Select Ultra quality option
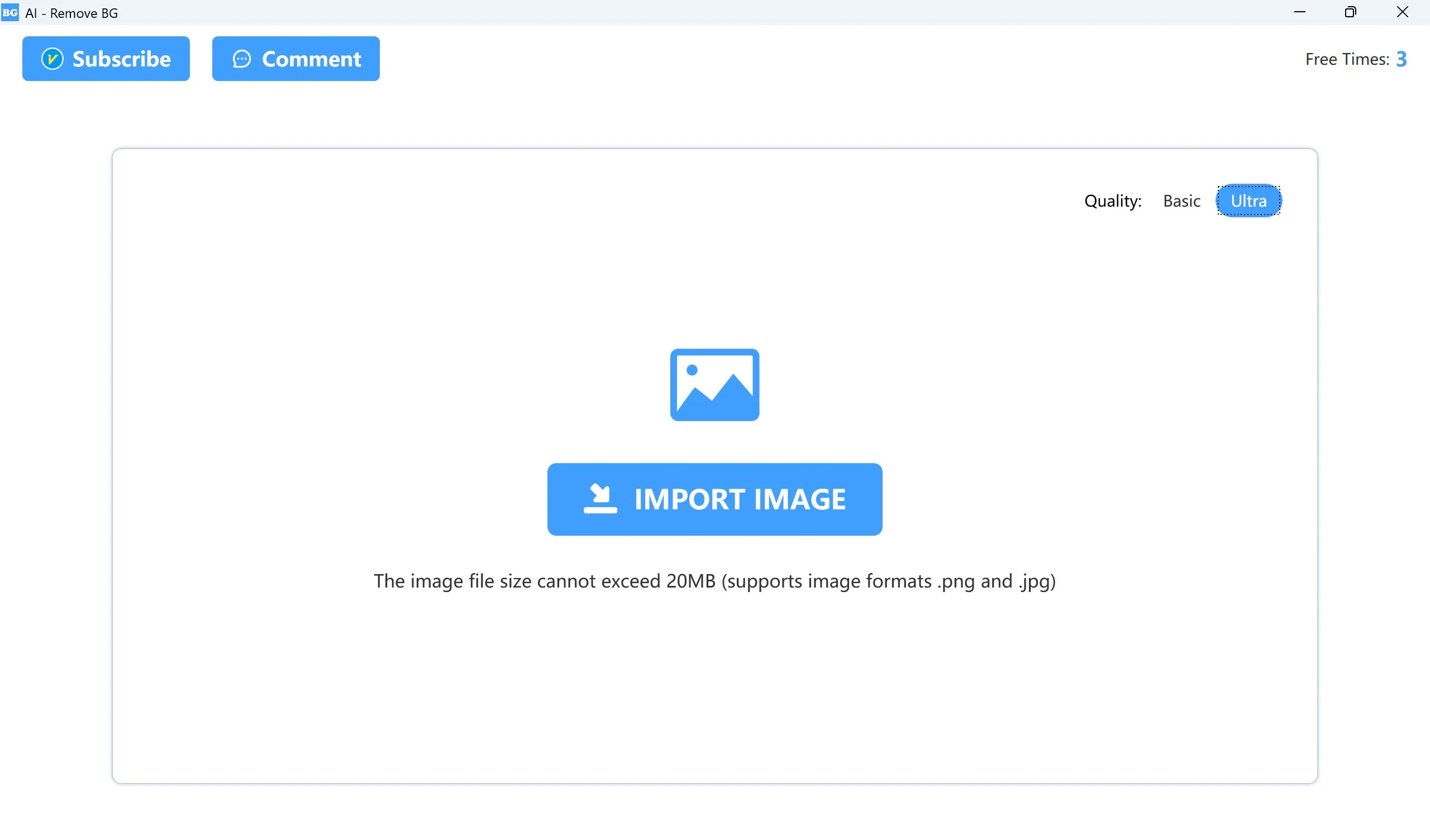The image size is (1430, 840). click(1248, 201)
